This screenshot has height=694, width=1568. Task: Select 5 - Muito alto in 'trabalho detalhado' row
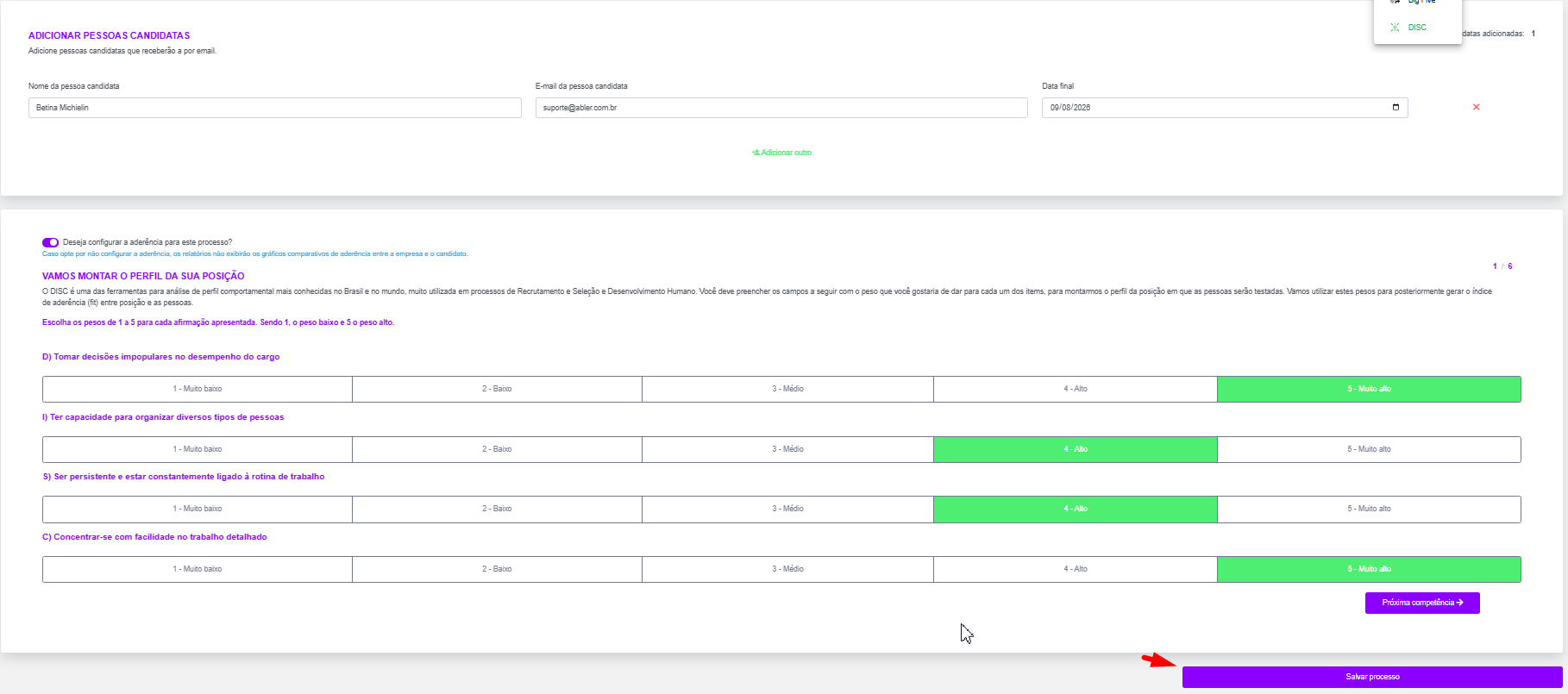coord(1369,569)
